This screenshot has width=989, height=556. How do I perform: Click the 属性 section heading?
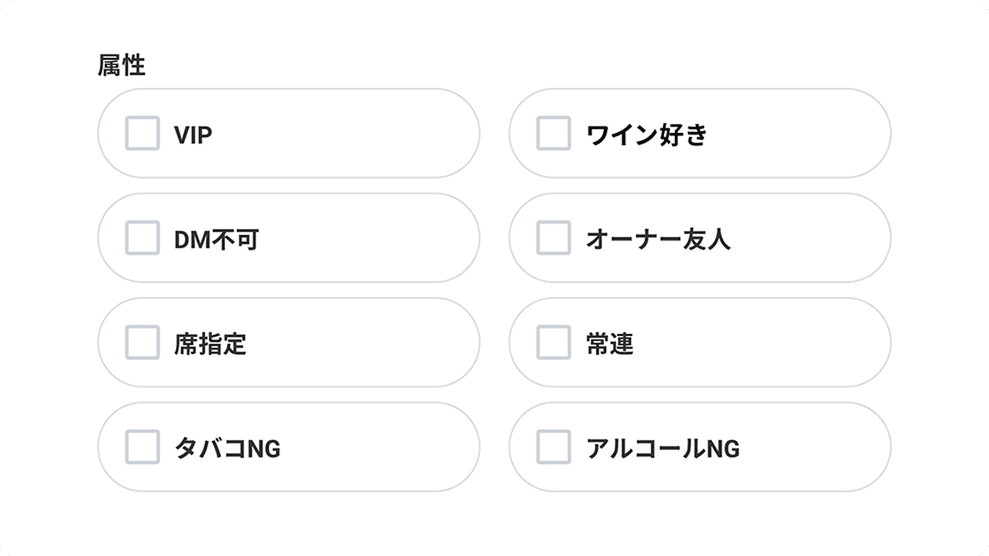point(121,66)
